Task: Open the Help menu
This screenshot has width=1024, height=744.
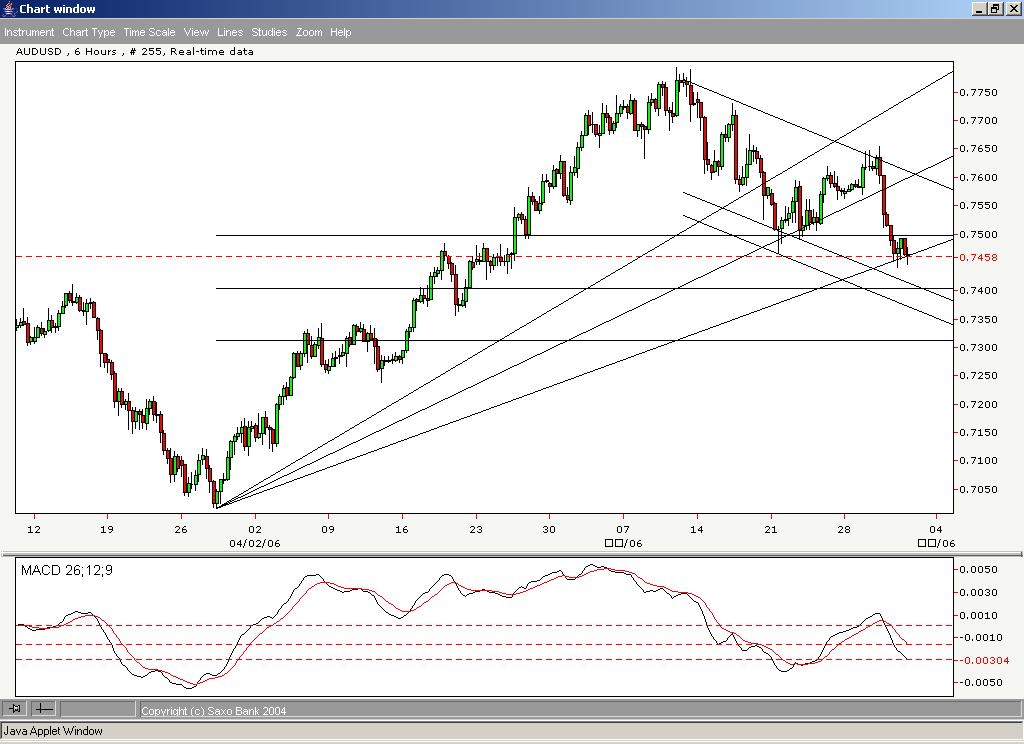Action: pyautogui.click(x=340, y=32)
